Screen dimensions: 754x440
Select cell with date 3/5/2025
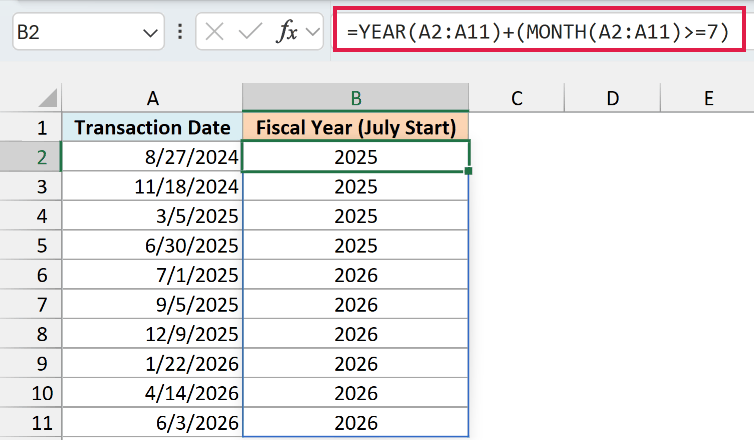[152, 216]
